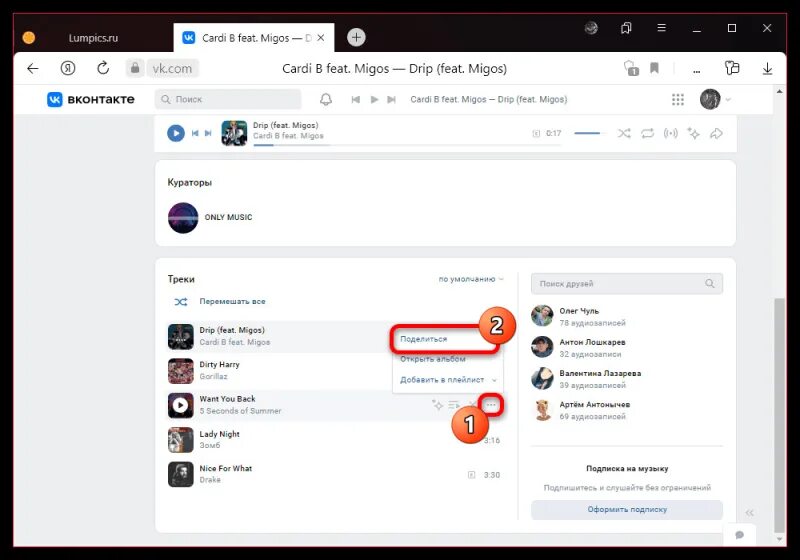800x560 pixels.
Task: Open artist Gorillaz link
Action: (213, 376)
